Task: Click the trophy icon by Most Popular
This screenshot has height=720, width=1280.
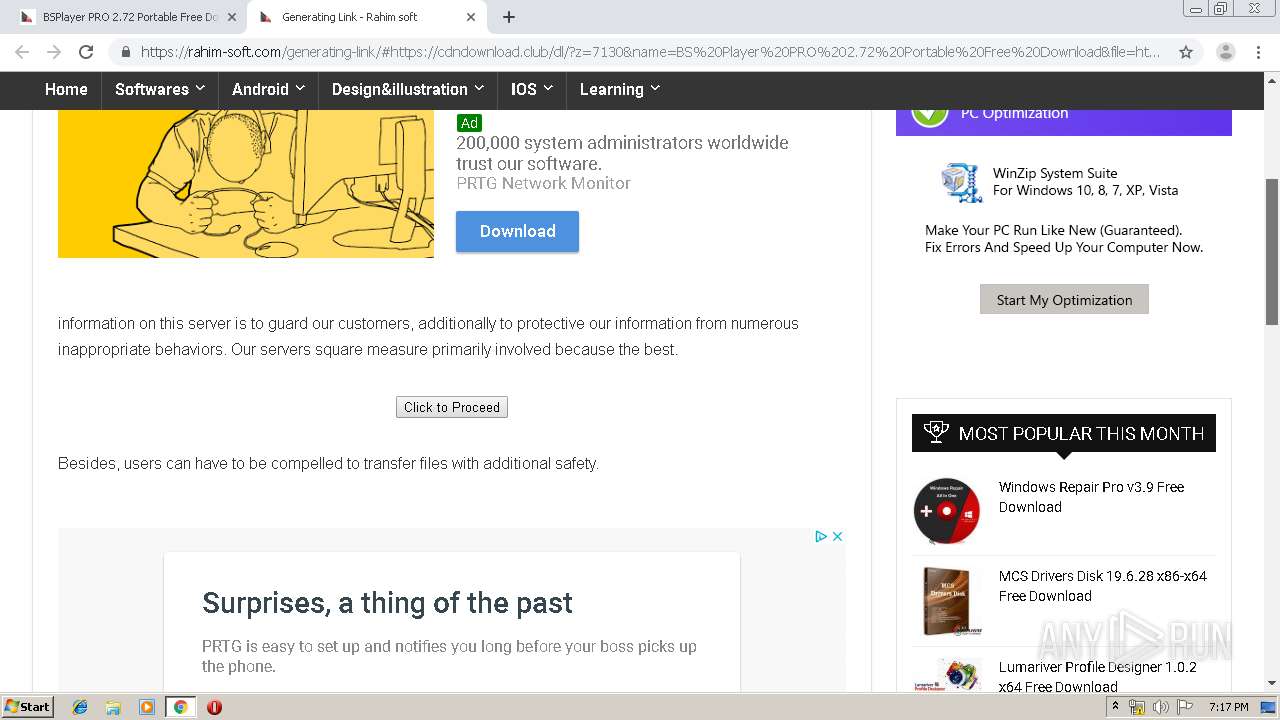Action: 936,432
